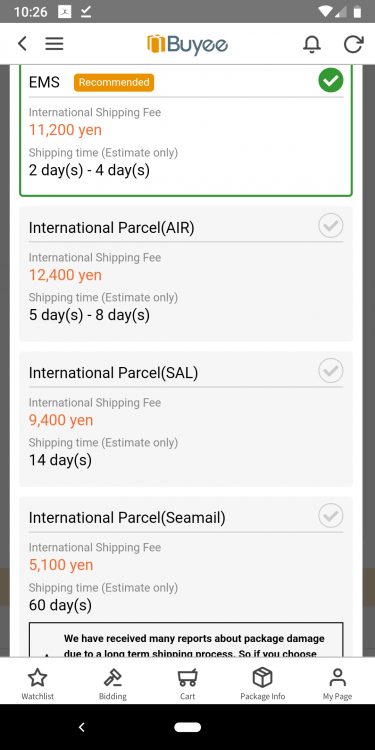
Task: Open Bidding gavel tab
Action: pos(112,684)
